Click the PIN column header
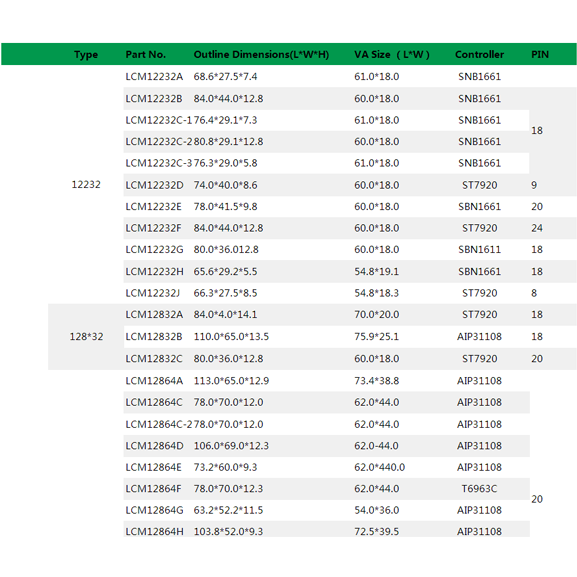This screenshot has height=577, width=577. coord(540,54)
